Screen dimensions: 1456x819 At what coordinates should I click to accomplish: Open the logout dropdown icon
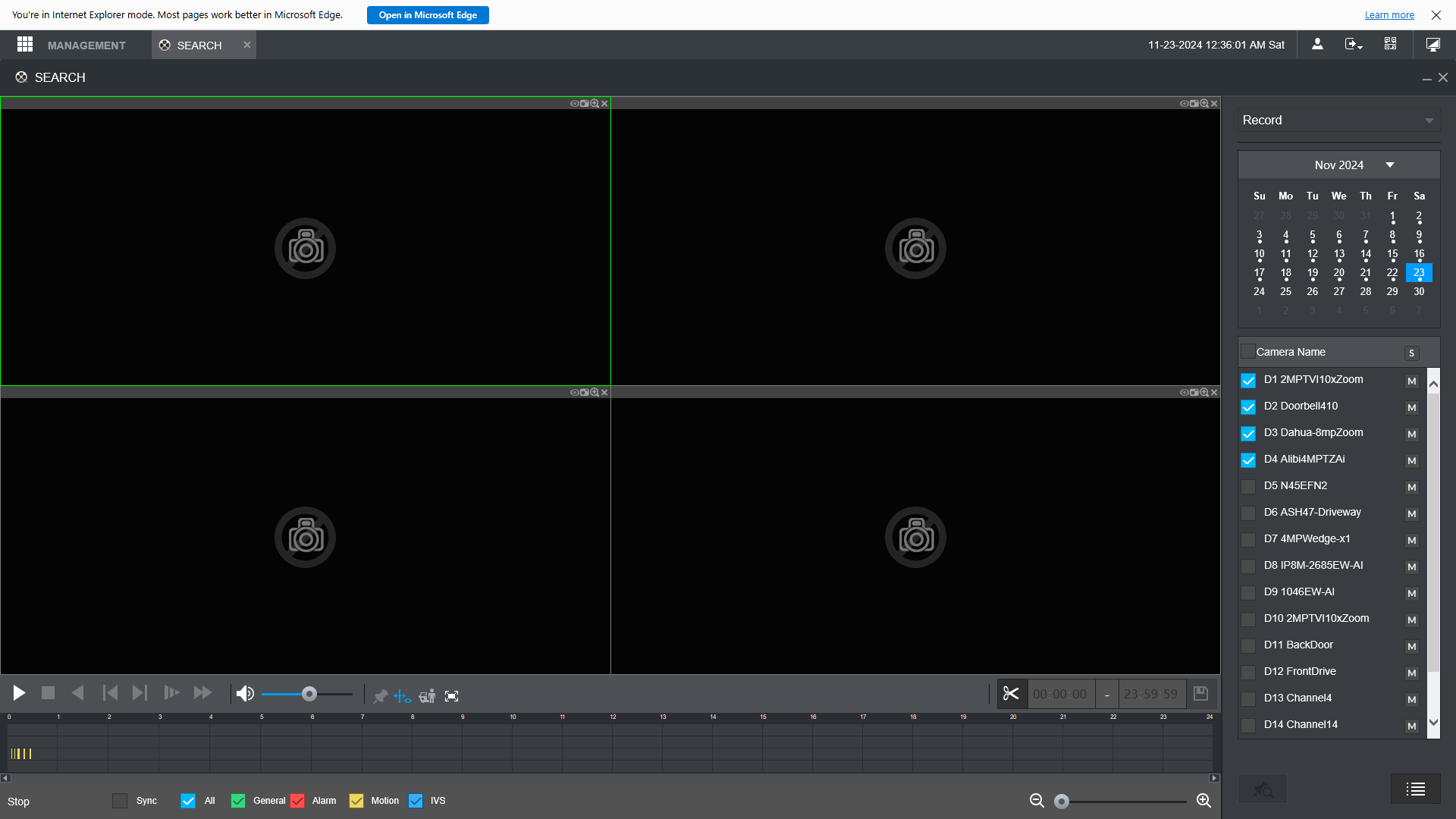pos(1354,45)
